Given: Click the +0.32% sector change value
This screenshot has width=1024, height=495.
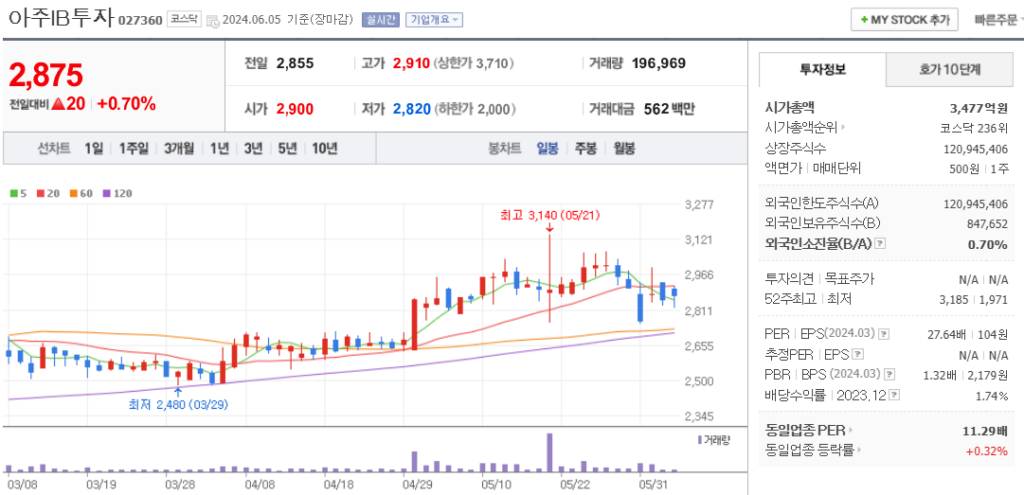Looking at the screenshot, I should click(x=986, y=450).
